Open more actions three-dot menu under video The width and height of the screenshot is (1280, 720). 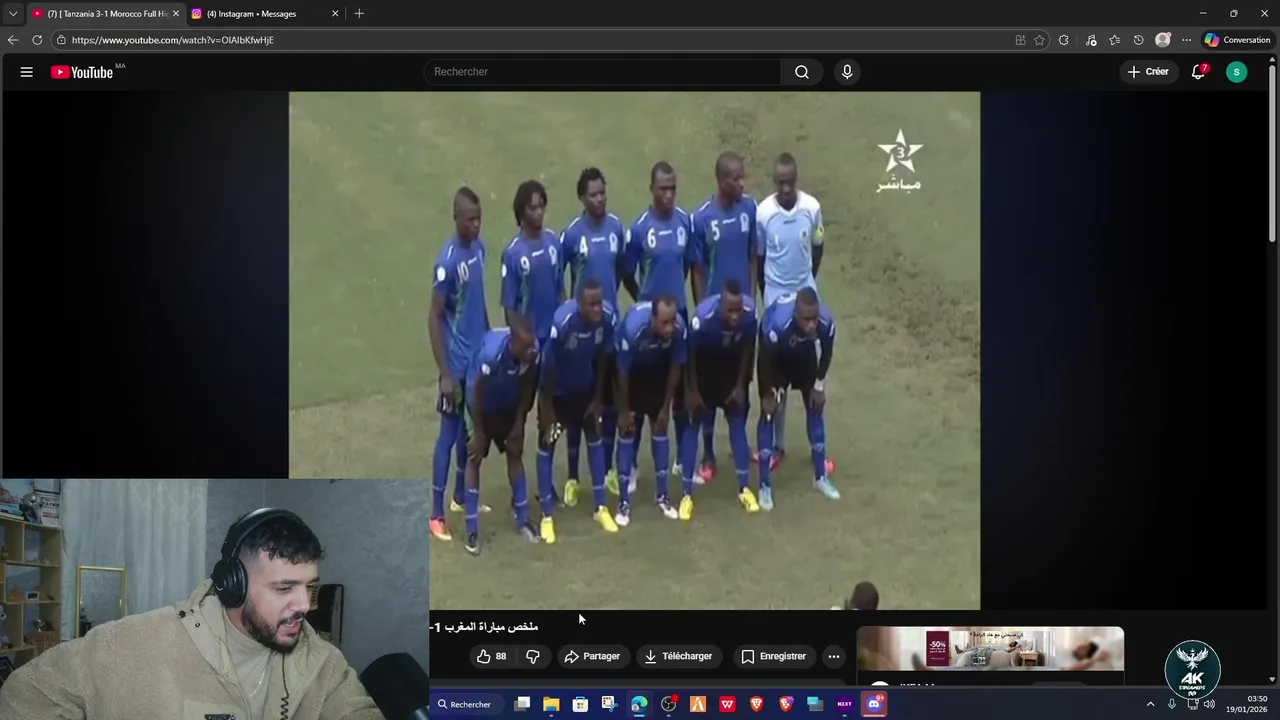(834, 656)
